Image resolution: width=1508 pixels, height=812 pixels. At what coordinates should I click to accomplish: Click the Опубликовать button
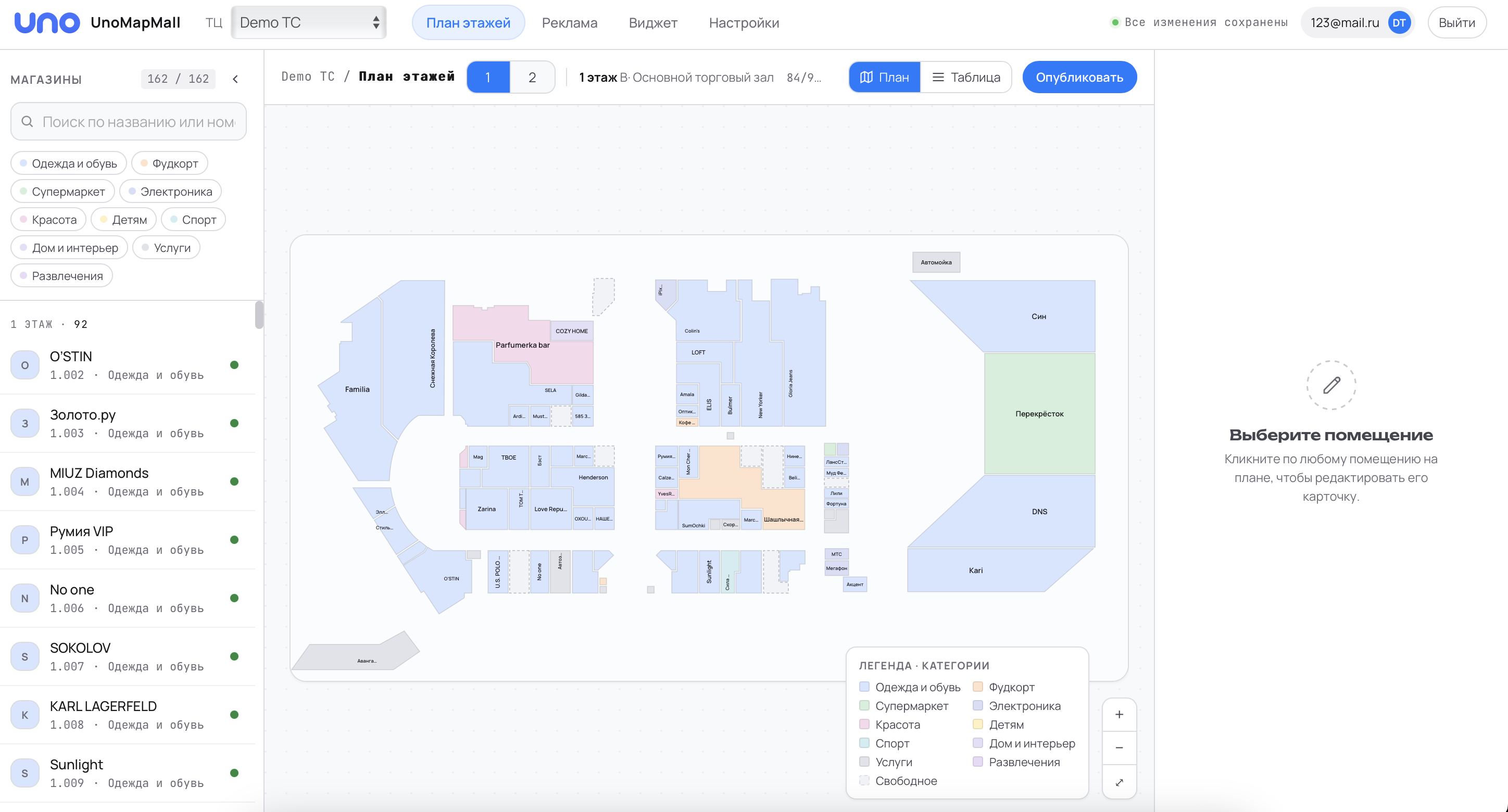pos(1079,77)
